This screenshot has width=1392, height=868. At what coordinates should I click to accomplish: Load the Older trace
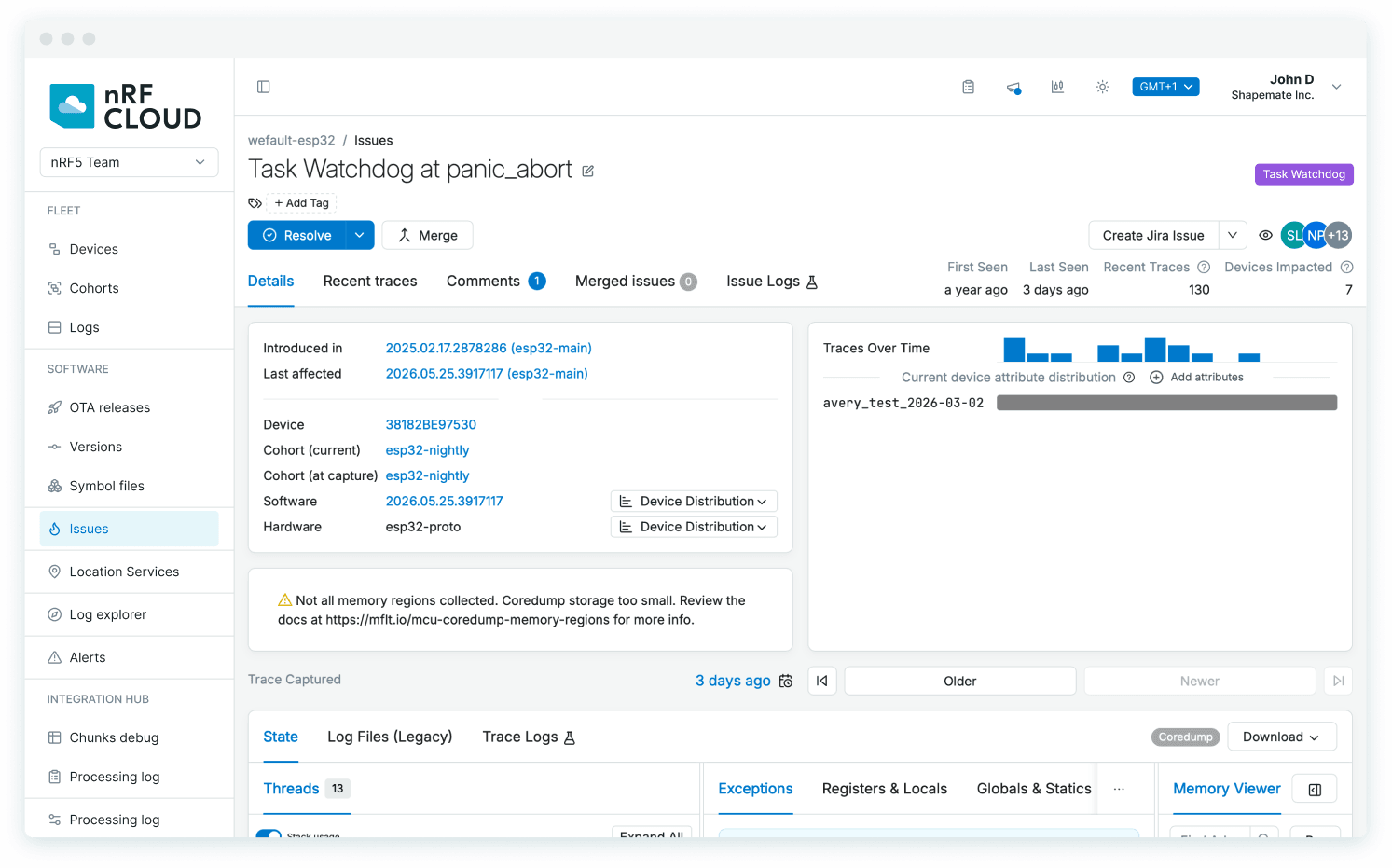(960, 681)
